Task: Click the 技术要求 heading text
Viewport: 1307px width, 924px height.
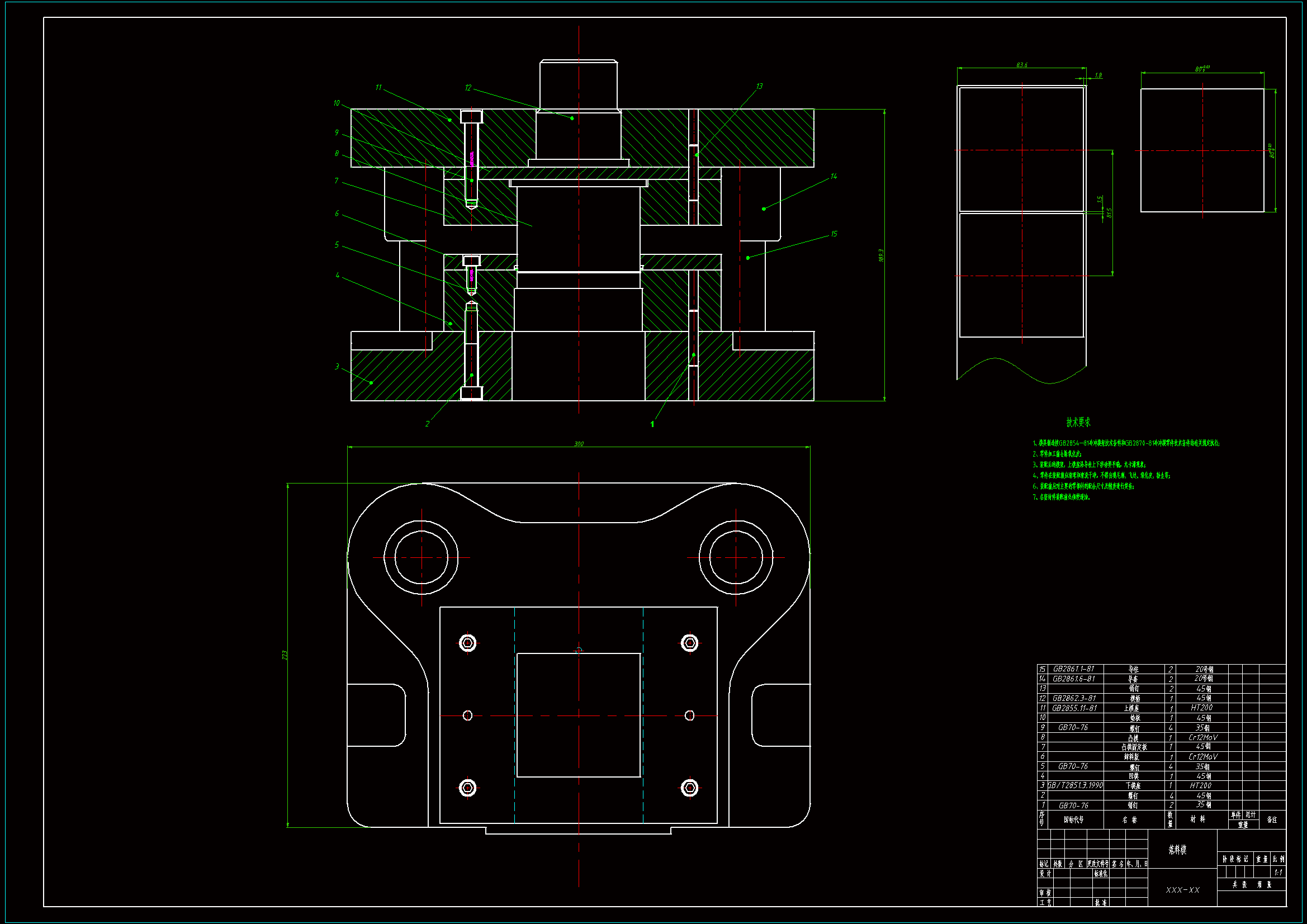Action: click(1078, 422)
